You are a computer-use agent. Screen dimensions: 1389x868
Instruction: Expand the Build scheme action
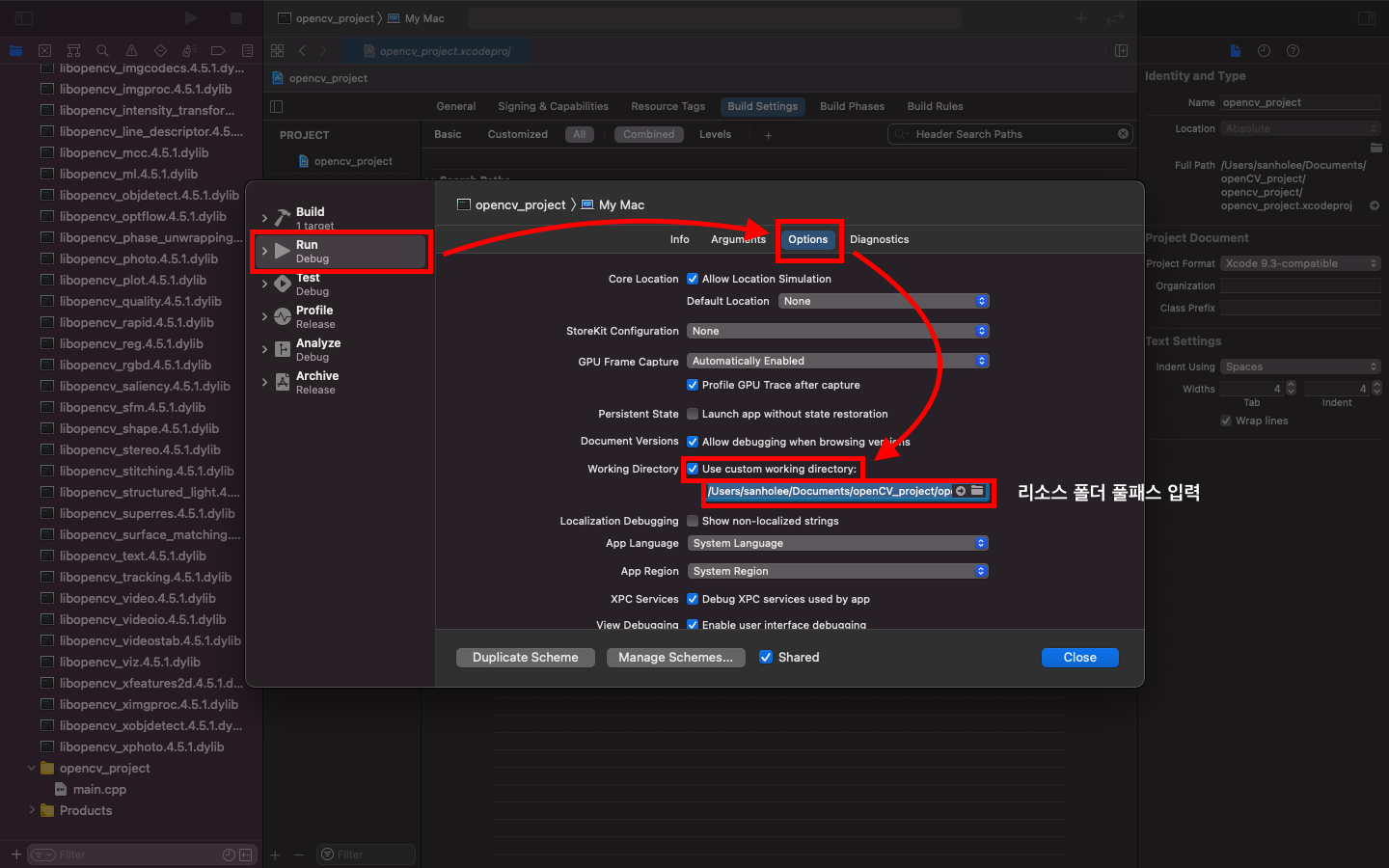click(x=265, y=218)
